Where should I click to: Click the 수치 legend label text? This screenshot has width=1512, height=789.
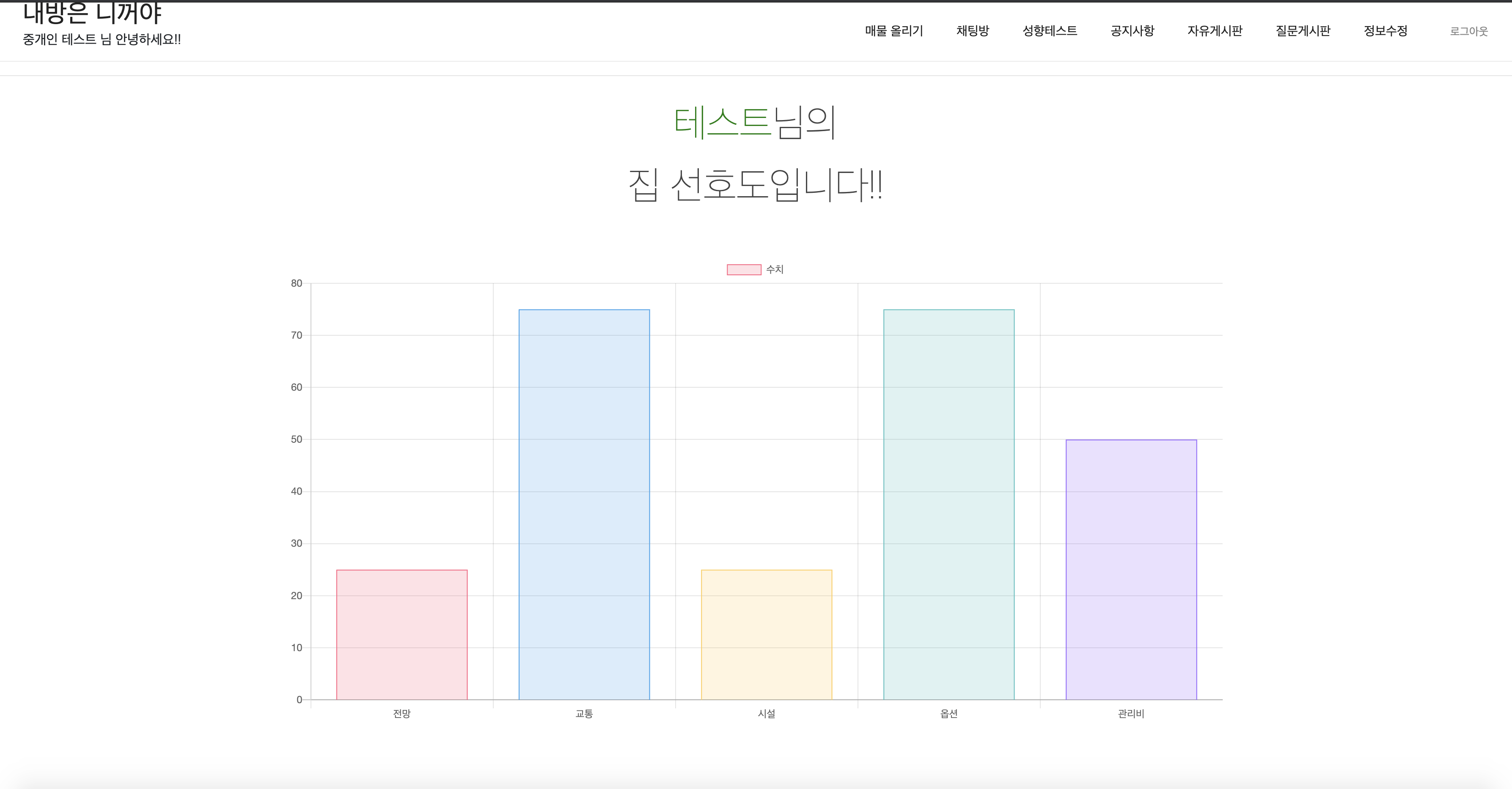774,269
